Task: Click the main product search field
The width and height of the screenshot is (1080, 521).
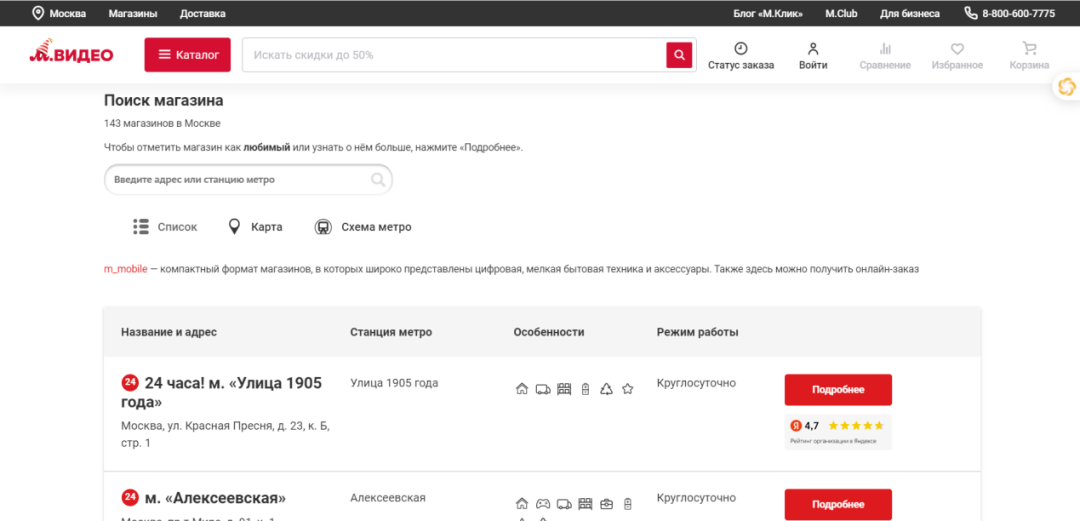Action: point(455,55)
